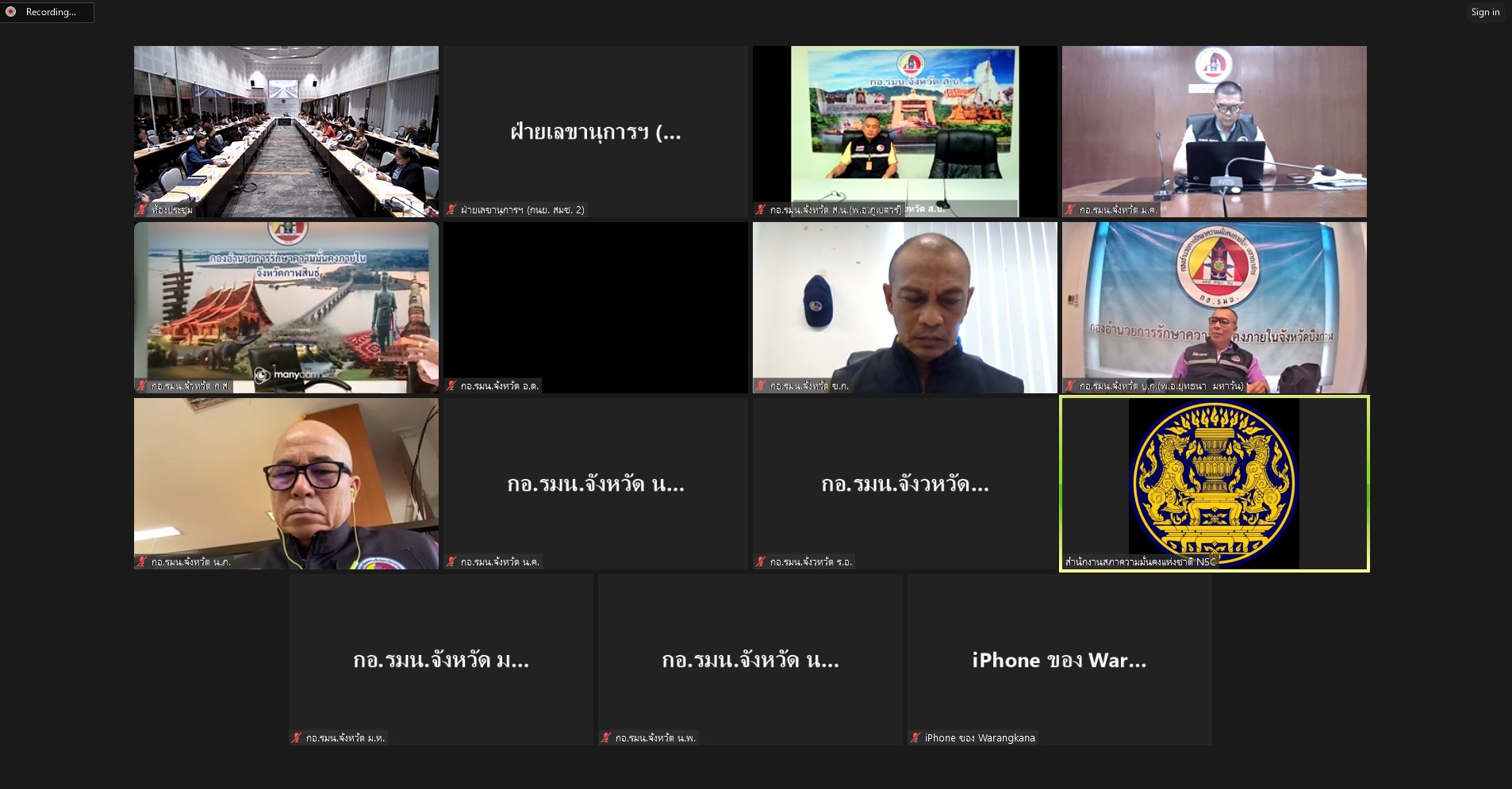Viewport: 1512px width, 789px height.
Task: Click muted mic icon on กอ.รมน.จังหวัด ม.ค. tile
Action: [x=1070, y=210]
